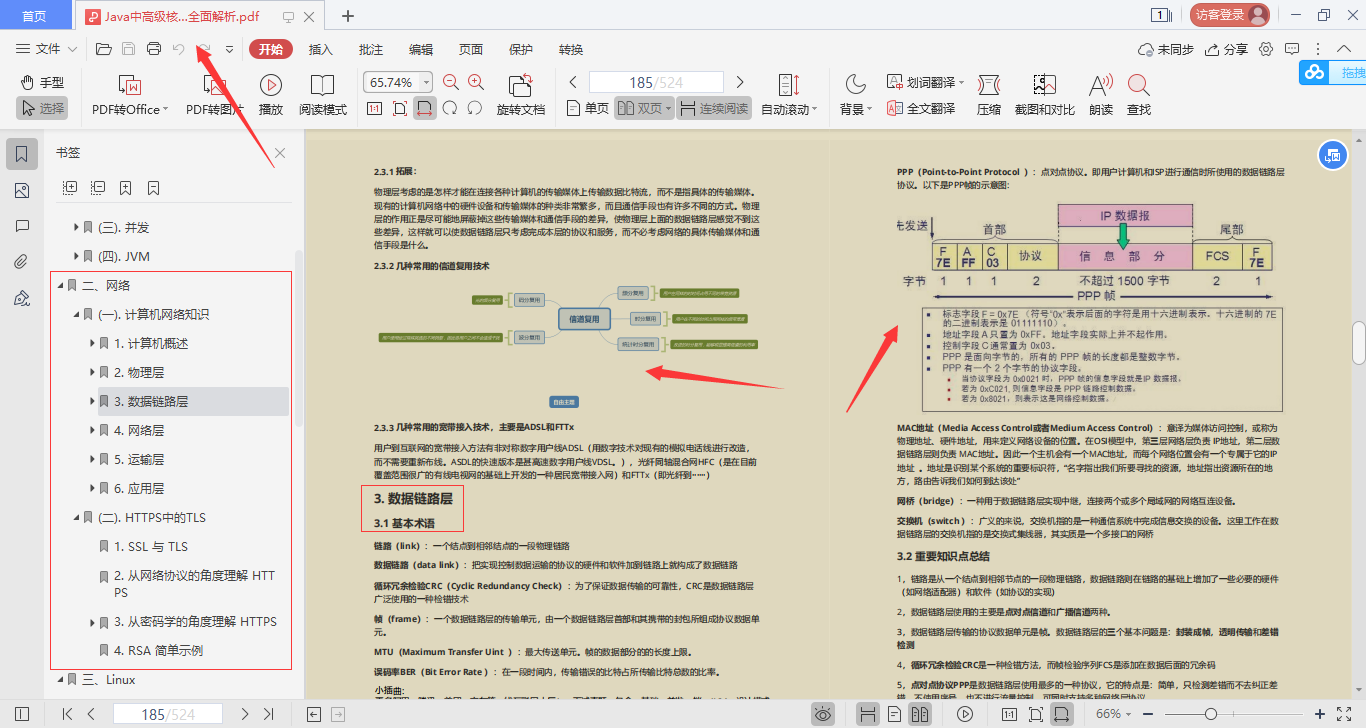Open the 压缩 compress tool

[x=989, y=96]
